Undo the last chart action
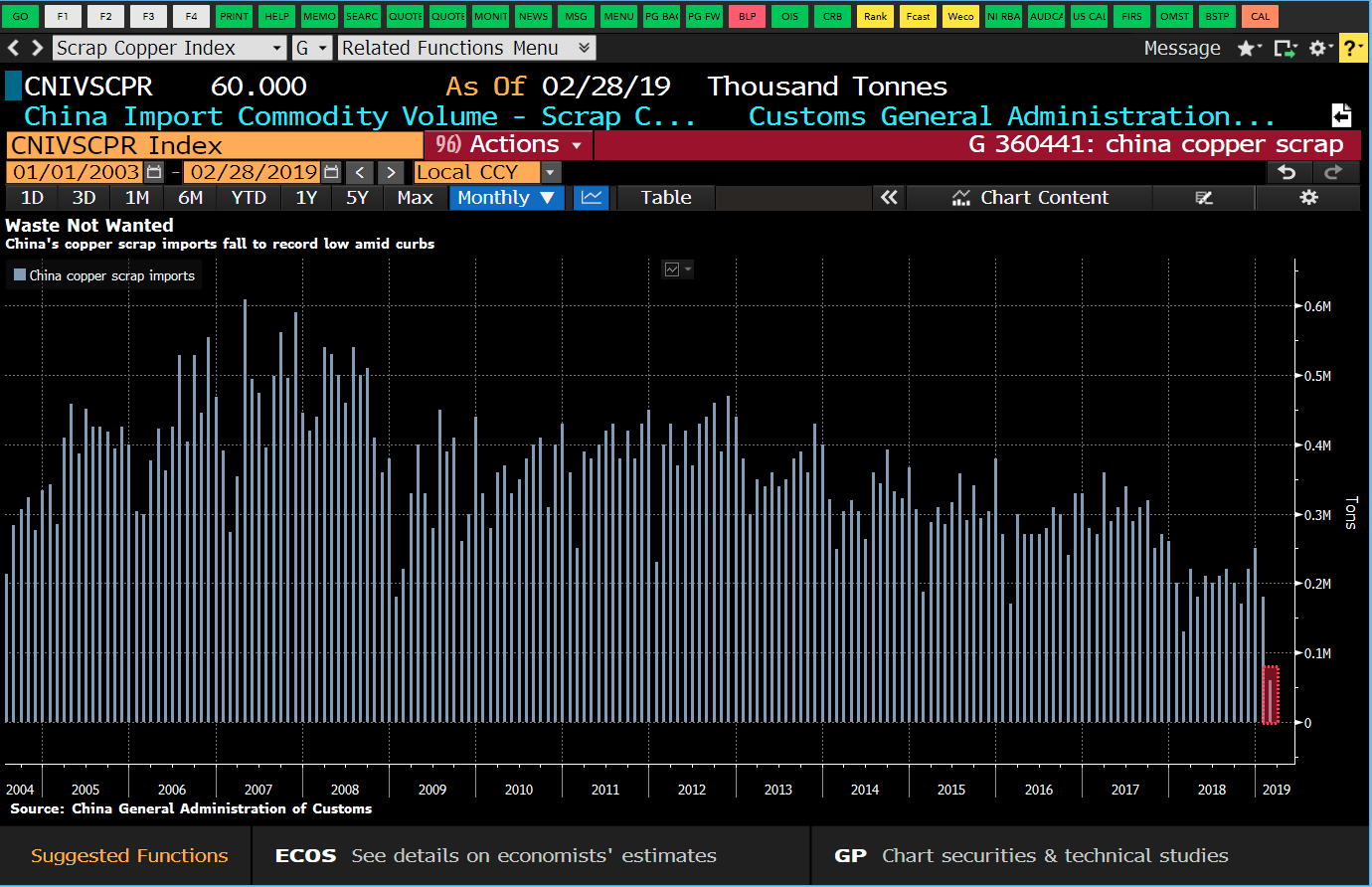The height and width of the screenshot is (887, 1372). pyautogui.click(x=1286, y=172)
